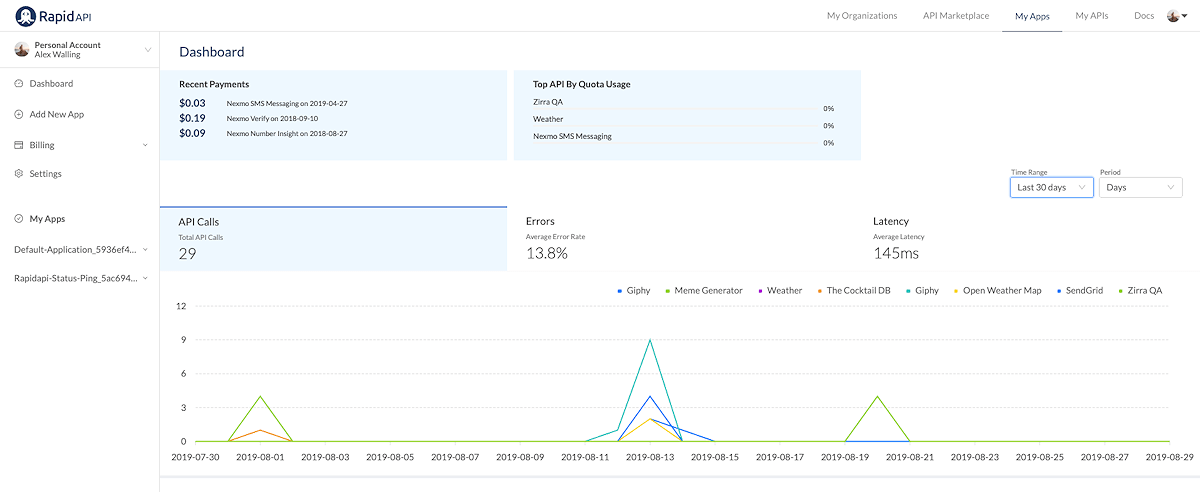Click the 2019-08-13 x-axis date label
The width and height of the screenshot is (1200, 492).
pyautogui.click(x=650, y=457)
